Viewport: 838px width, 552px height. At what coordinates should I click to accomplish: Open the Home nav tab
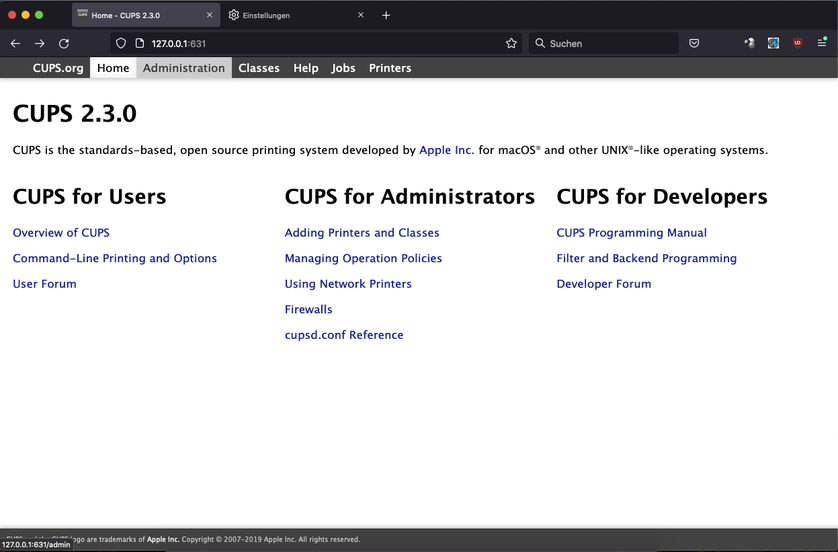(x=113, y=68)
